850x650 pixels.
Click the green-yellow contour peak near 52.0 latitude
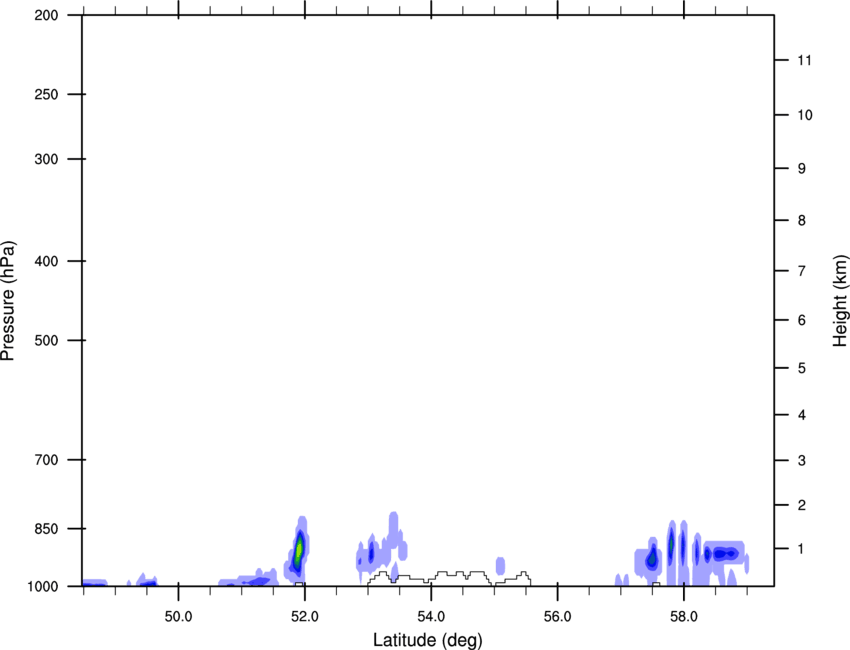[x=298, y=549]
